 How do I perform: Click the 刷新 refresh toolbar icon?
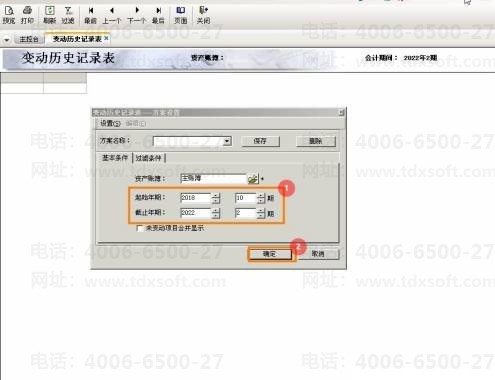click(x=49, y=15)
